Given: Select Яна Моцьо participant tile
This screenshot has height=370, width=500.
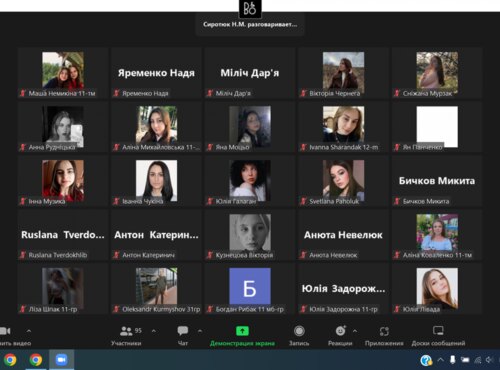Looking at the screenshot, I should 250,127.
